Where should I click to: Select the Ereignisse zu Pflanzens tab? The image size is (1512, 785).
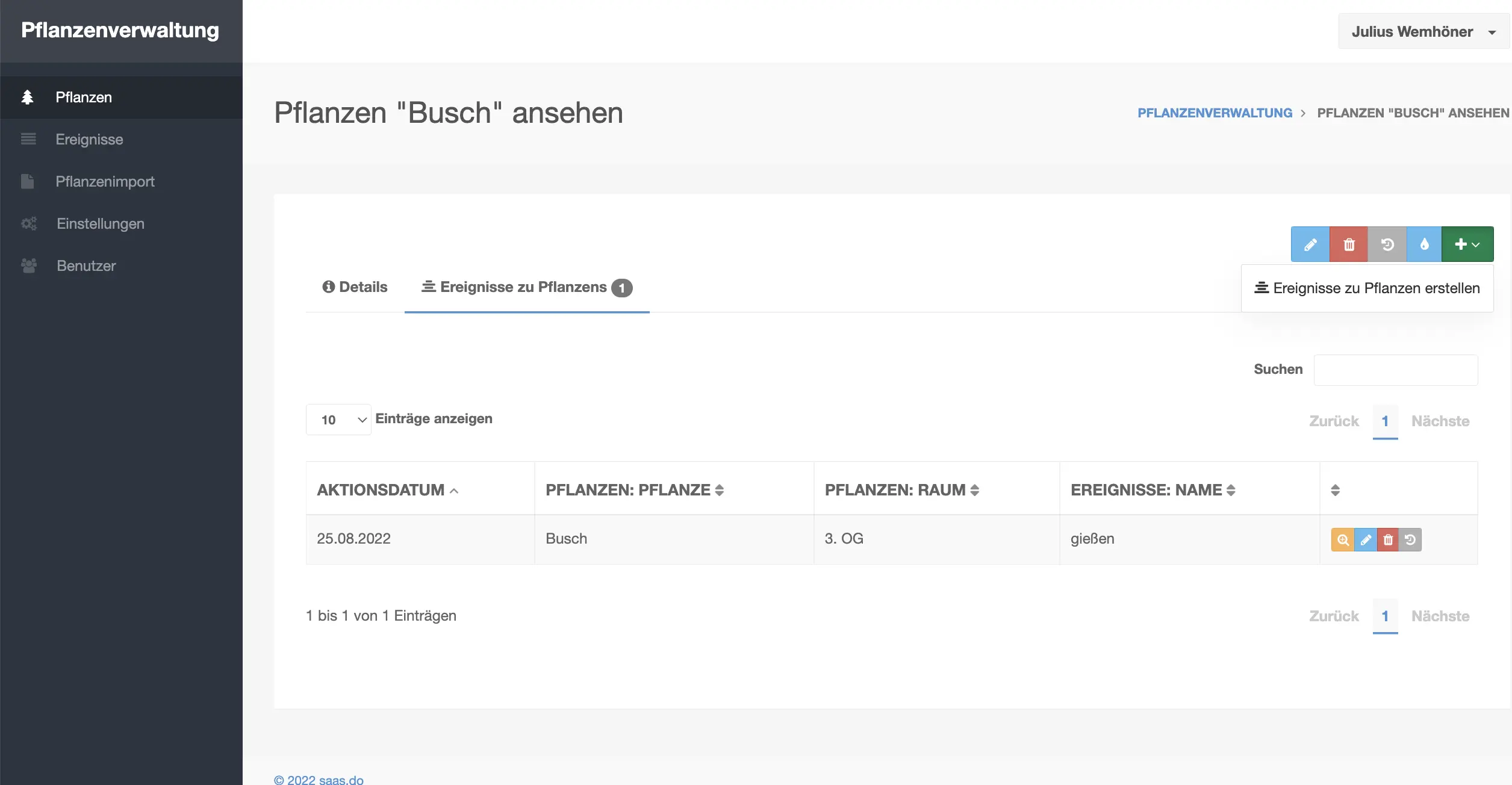click(x=526, y=287)
